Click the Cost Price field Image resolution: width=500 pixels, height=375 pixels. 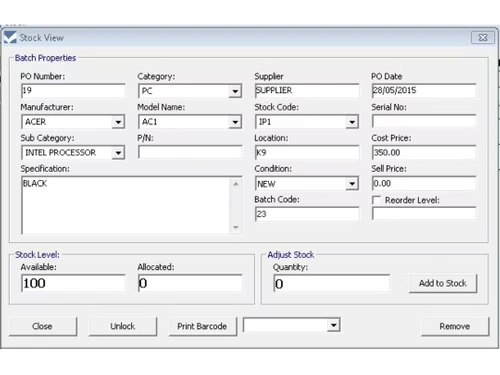[424, 152]
